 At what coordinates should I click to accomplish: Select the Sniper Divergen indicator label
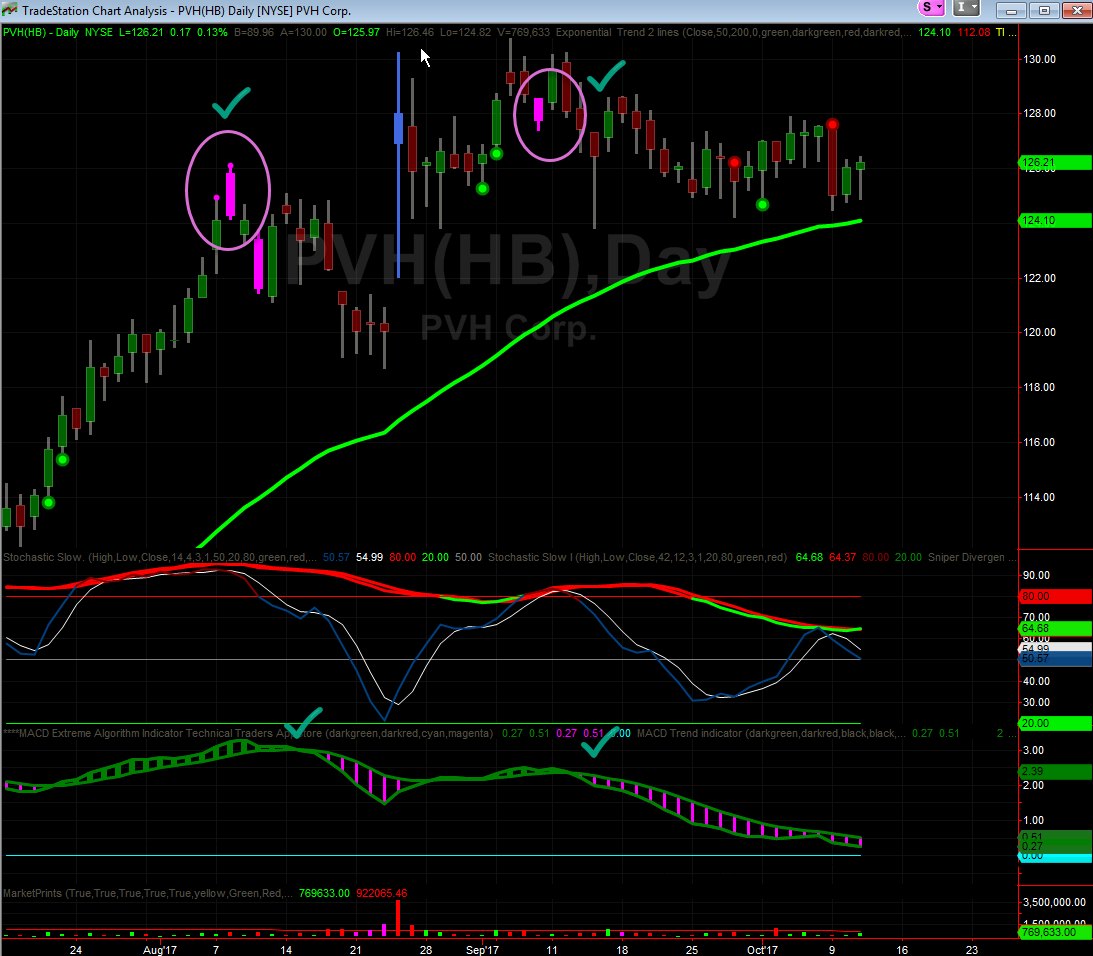[x=967, y=557]
